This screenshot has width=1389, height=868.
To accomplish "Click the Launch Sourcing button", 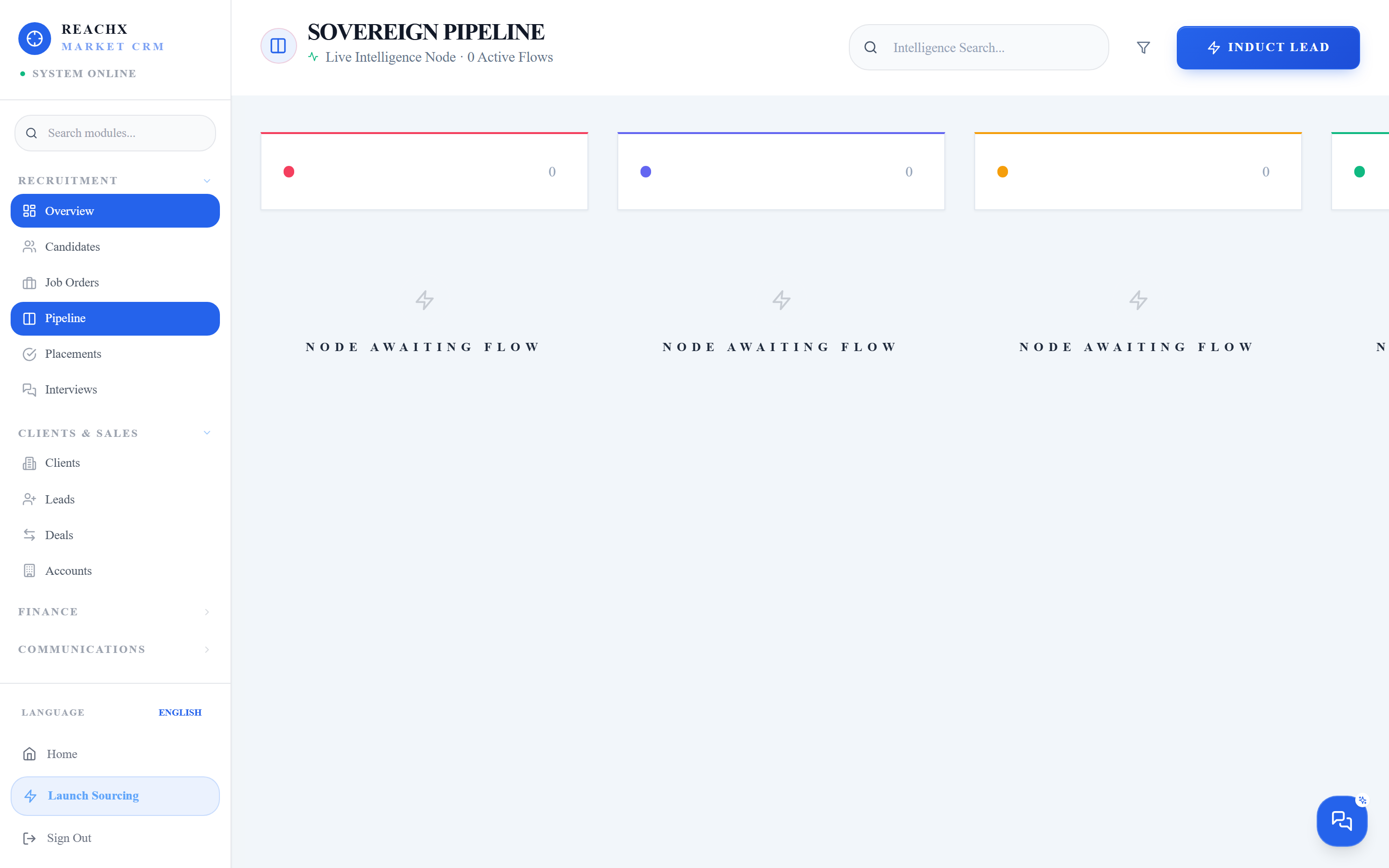I will coord(115,796).
